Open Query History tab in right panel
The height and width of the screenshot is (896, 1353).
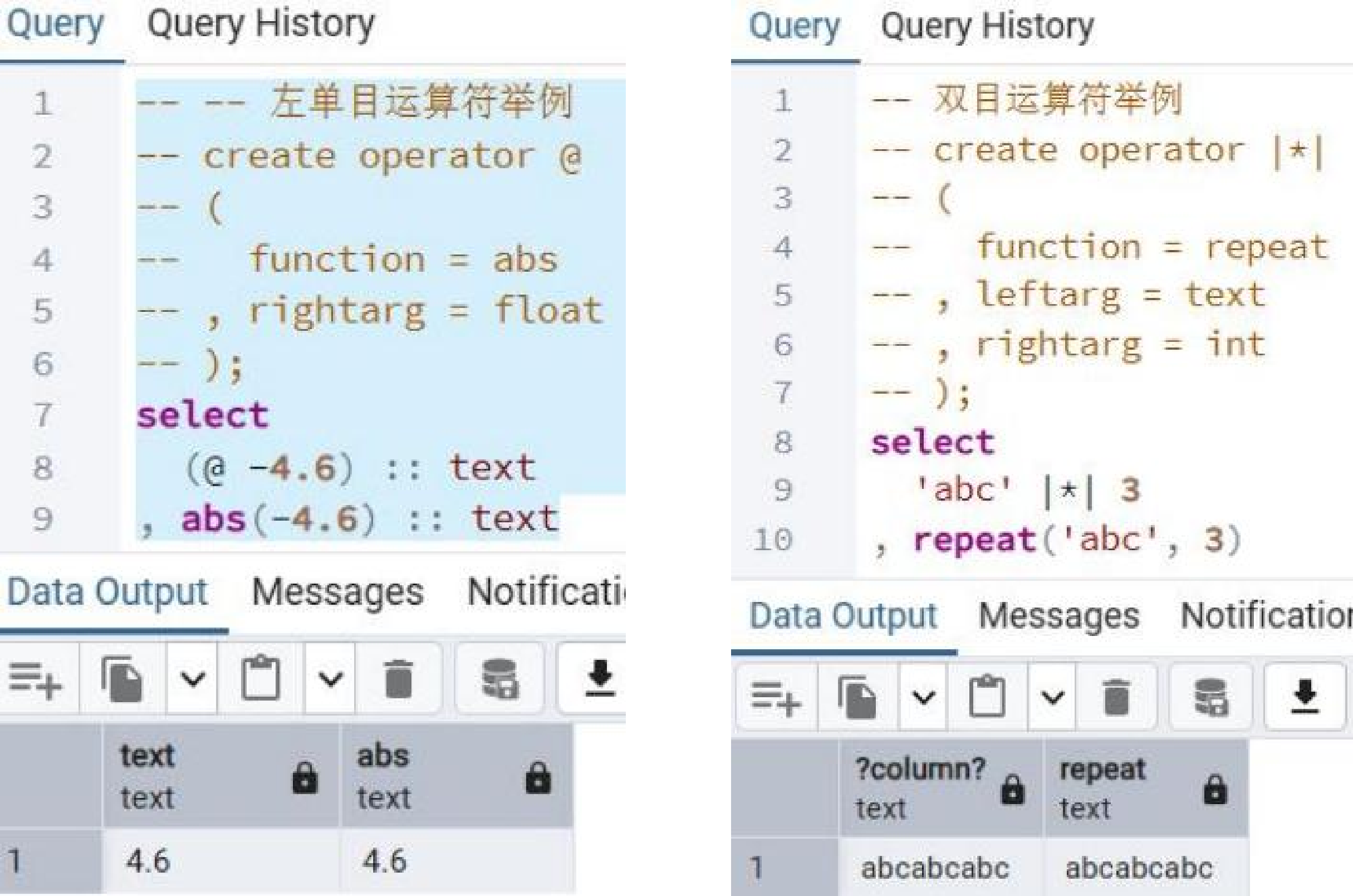tap(987, 27)
